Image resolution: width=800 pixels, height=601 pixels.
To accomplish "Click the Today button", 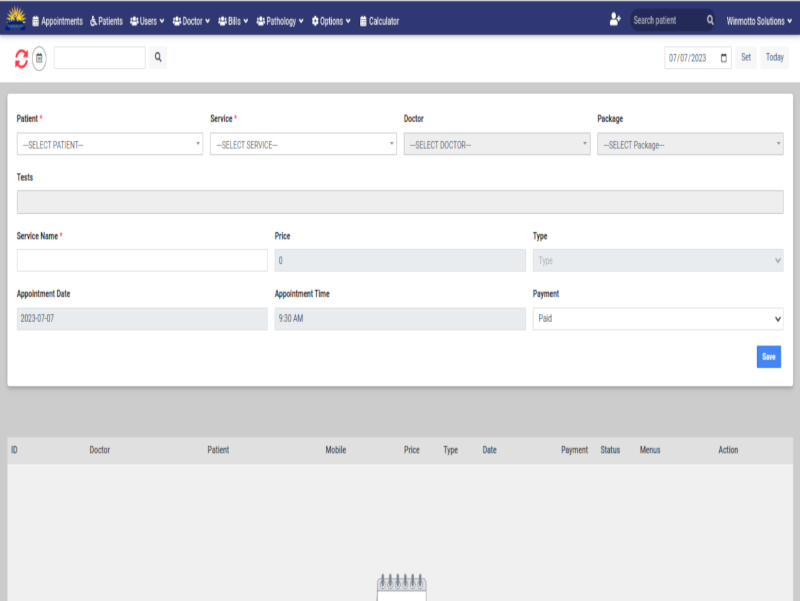I will tap(774, 57).
